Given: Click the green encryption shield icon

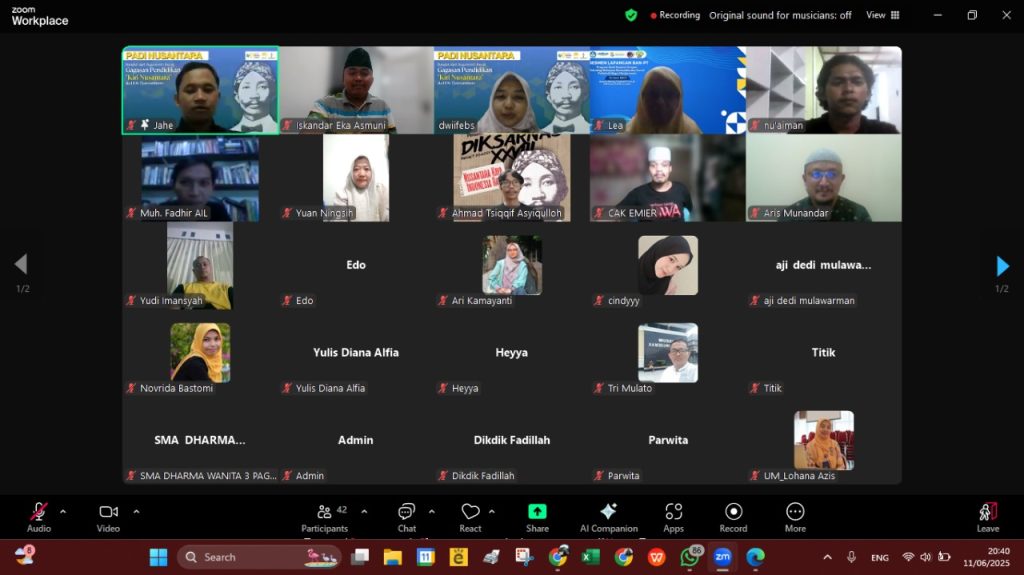Looking at the screenshot, I should coord(631,15).
